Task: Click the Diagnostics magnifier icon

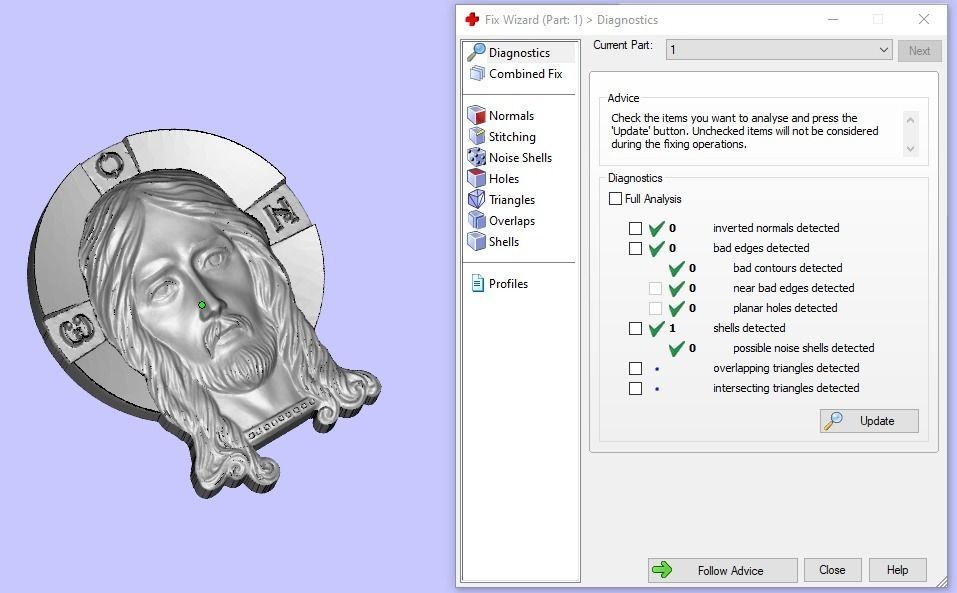Action: click(x=476, y=52)
